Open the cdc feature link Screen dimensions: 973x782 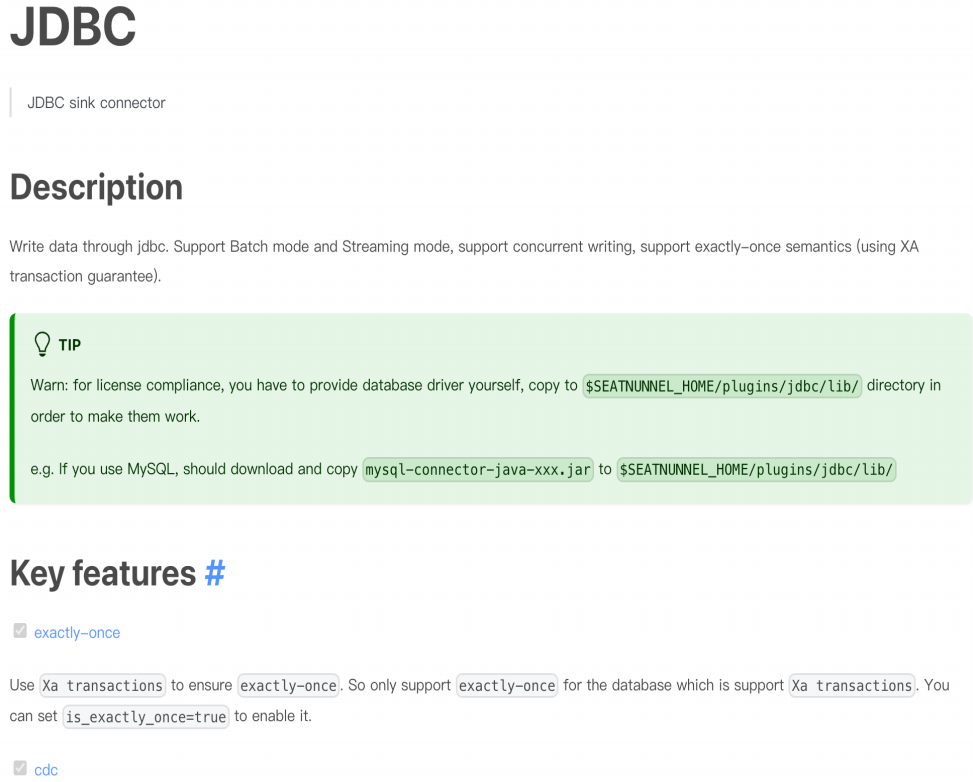(x=46, y=770)
